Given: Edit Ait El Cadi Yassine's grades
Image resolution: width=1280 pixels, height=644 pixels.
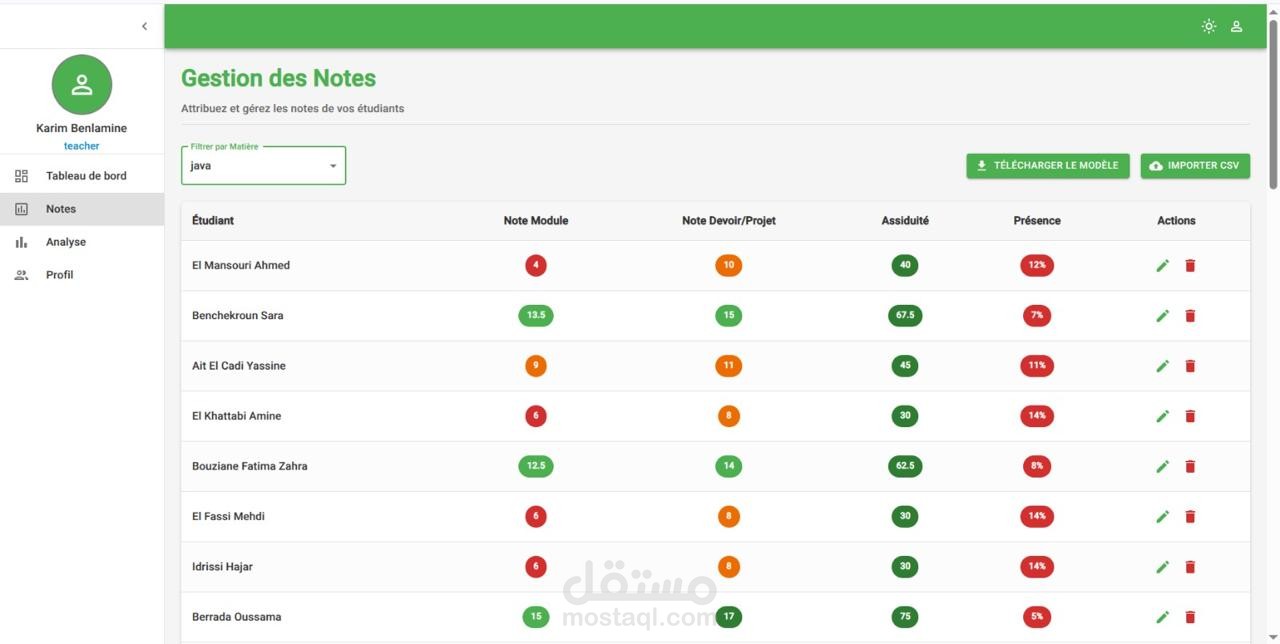Looking at the screenshot, I should 1162,366.
